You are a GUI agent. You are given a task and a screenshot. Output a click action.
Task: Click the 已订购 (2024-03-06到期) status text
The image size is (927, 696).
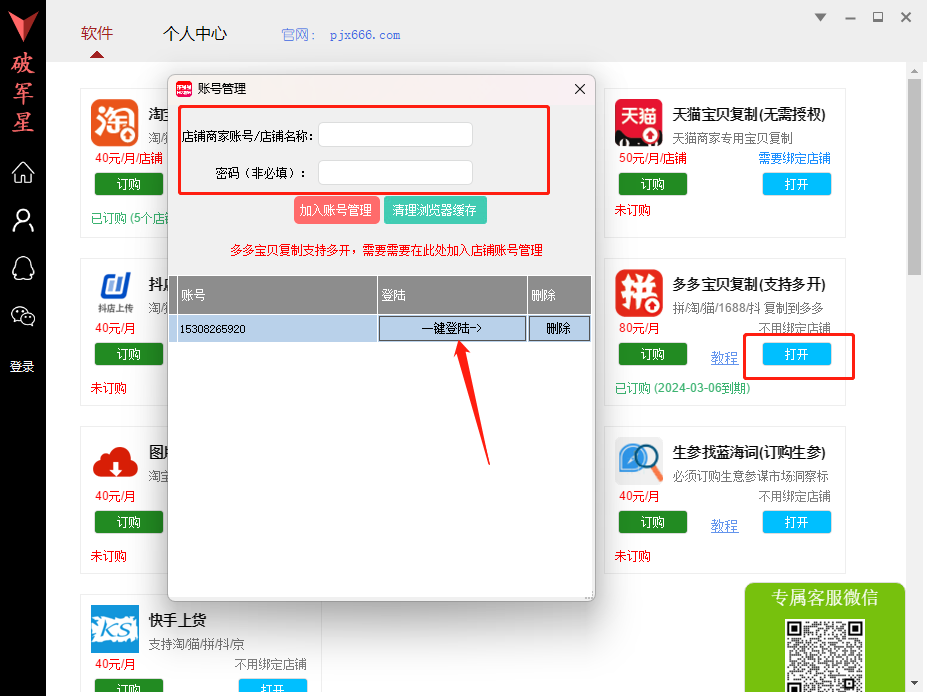[x=682, y=388]
